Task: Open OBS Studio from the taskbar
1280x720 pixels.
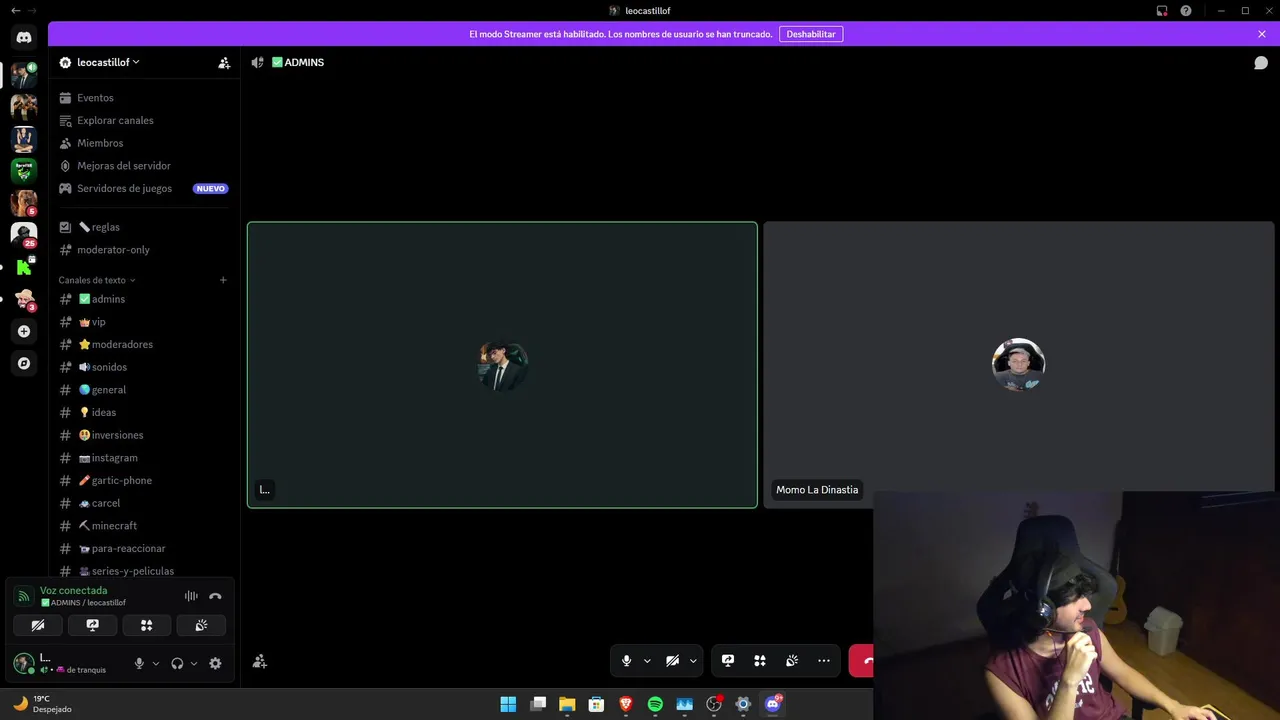Action: pyautogui.click(x=714, y=704)
